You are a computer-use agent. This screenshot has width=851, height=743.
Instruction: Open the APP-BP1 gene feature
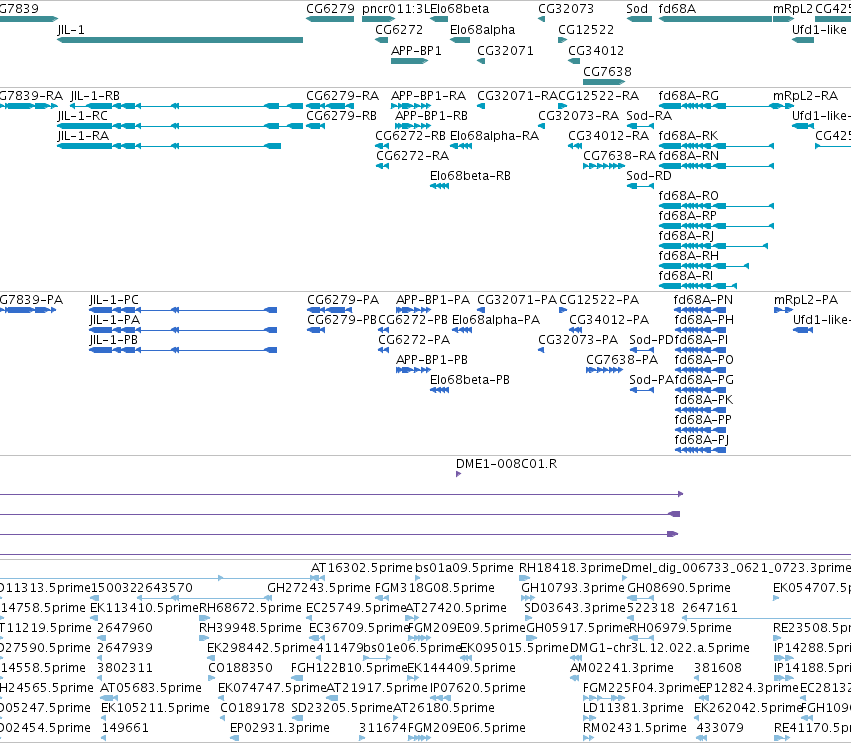[x=410, y=61]
